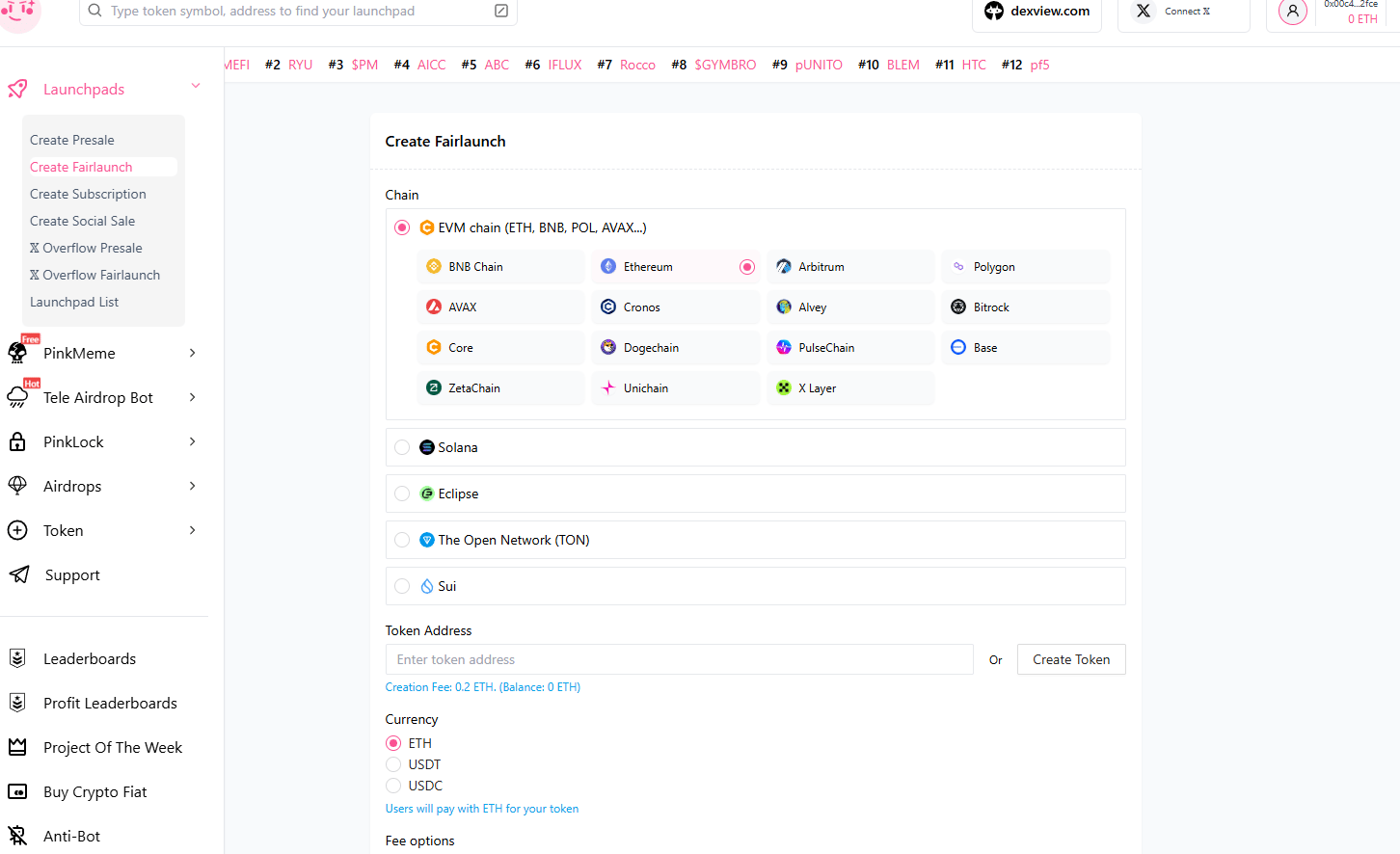This screenshot has height=854, width=1400.
Task: Click the Base logo icon
Action: point(958,347)
